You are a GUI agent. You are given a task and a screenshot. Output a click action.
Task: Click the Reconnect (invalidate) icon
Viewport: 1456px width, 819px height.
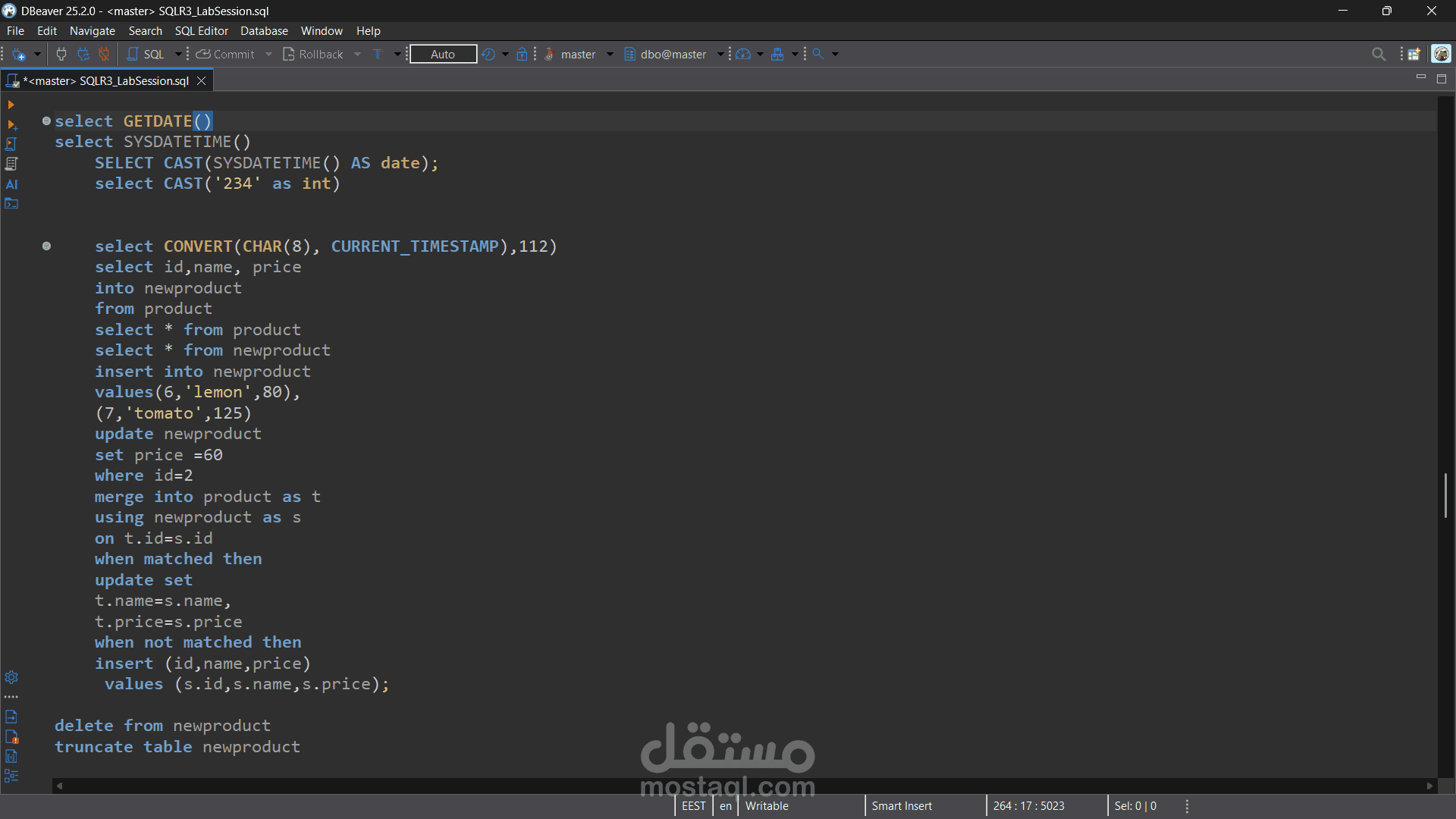pos(83,54)
